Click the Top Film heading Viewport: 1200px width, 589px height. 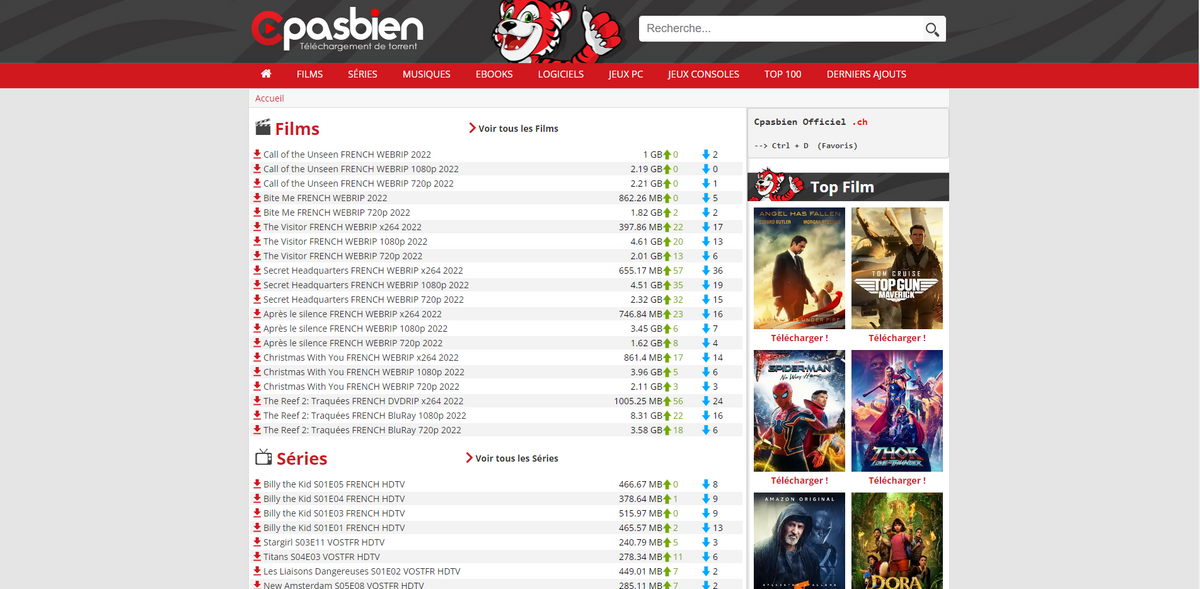[x=842, y=187]
